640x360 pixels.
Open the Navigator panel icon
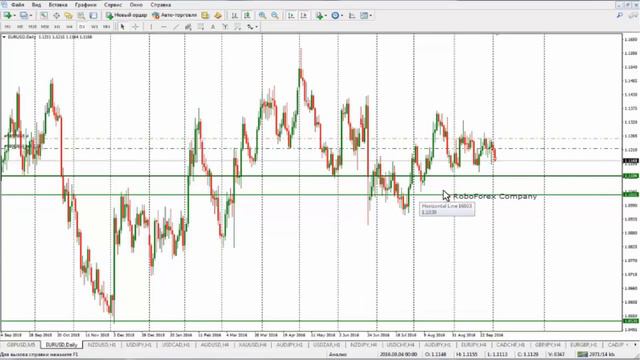[x=69, y=16]
